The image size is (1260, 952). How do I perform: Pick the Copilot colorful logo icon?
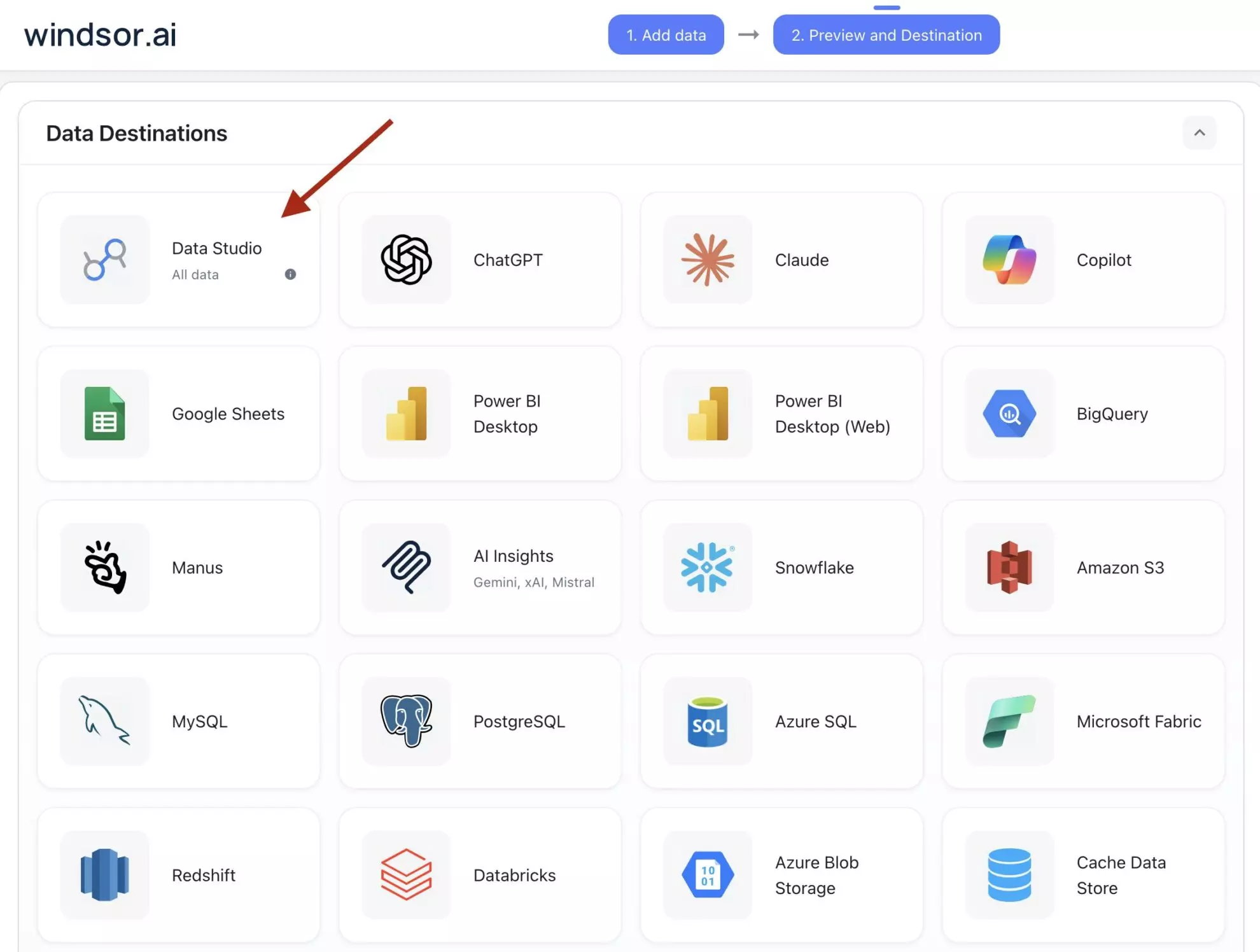coord(1009,260)
